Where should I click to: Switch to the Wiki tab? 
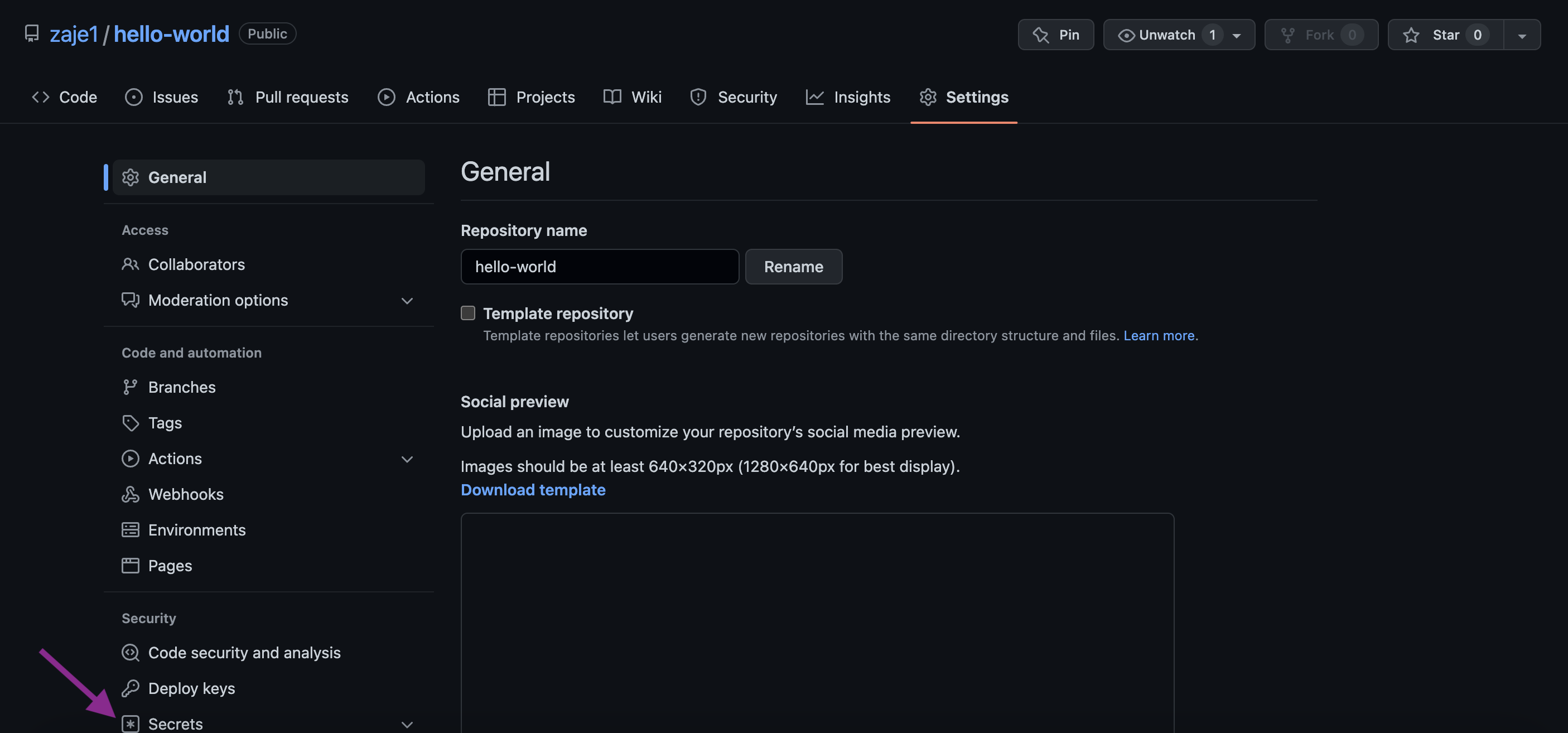633,97
